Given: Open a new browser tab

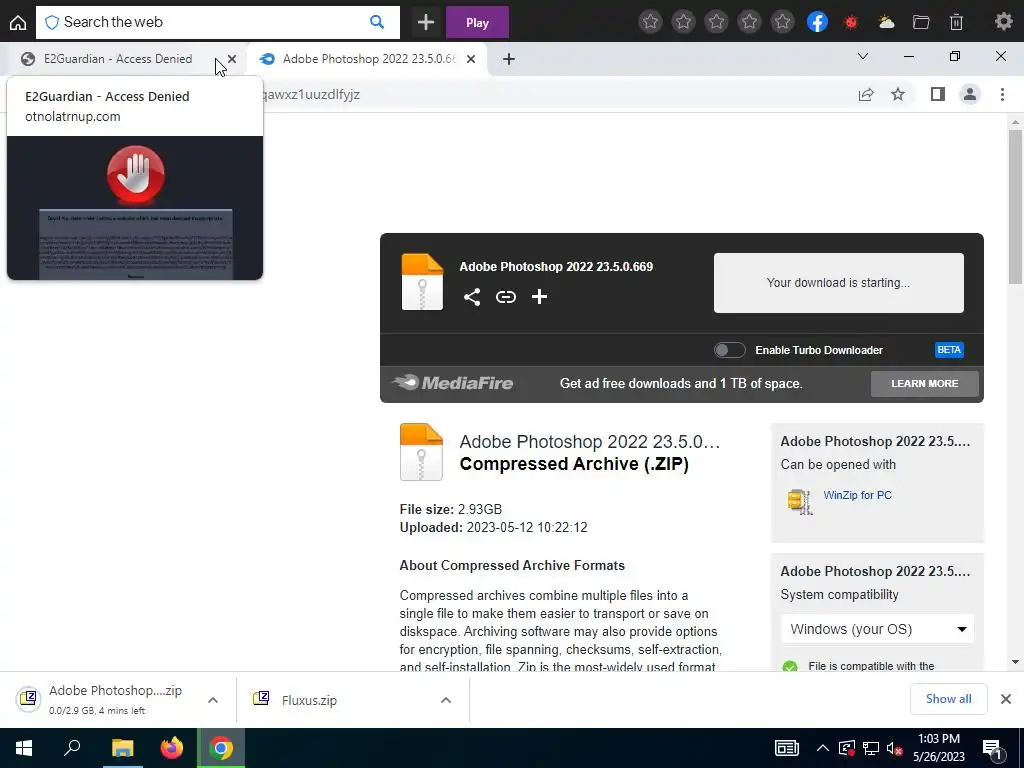Looking at the screenshot, I should point(509,59).
